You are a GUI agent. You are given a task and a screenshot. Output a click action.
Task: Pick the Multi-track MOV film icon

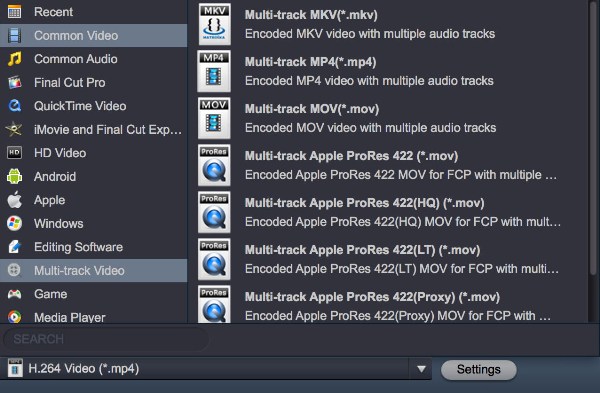pos(214,118)
